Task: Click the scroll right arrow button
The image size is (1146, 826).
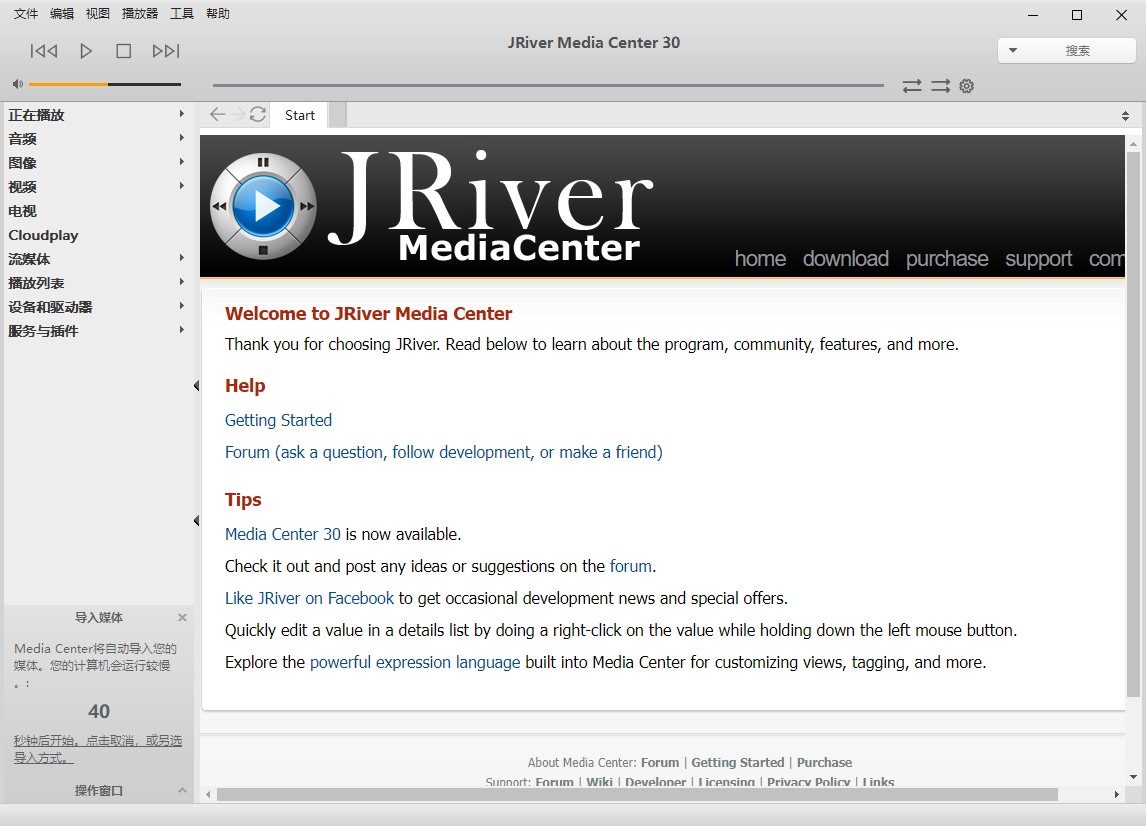Action: coord(1116,795)
